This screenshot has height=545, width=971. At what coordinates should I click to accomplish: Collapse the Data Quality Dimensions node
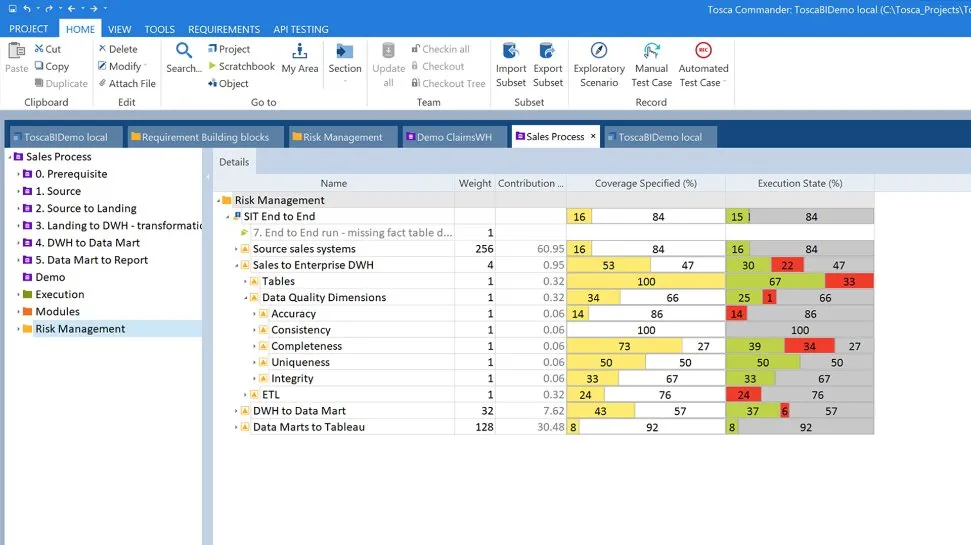[x=246, y=298]
